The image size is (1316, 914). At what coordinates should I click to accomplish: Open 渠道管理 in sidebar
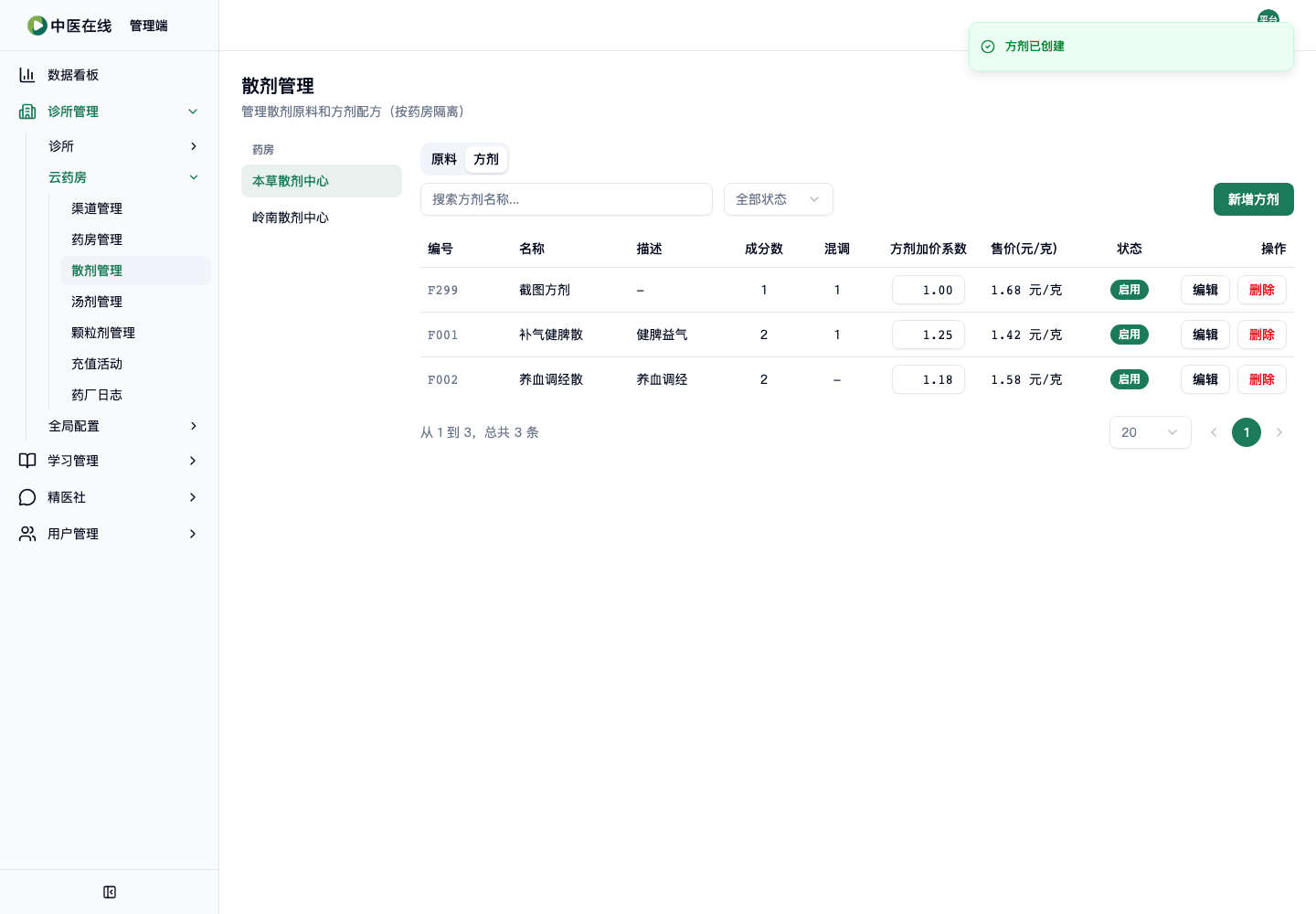pos(135,208)
